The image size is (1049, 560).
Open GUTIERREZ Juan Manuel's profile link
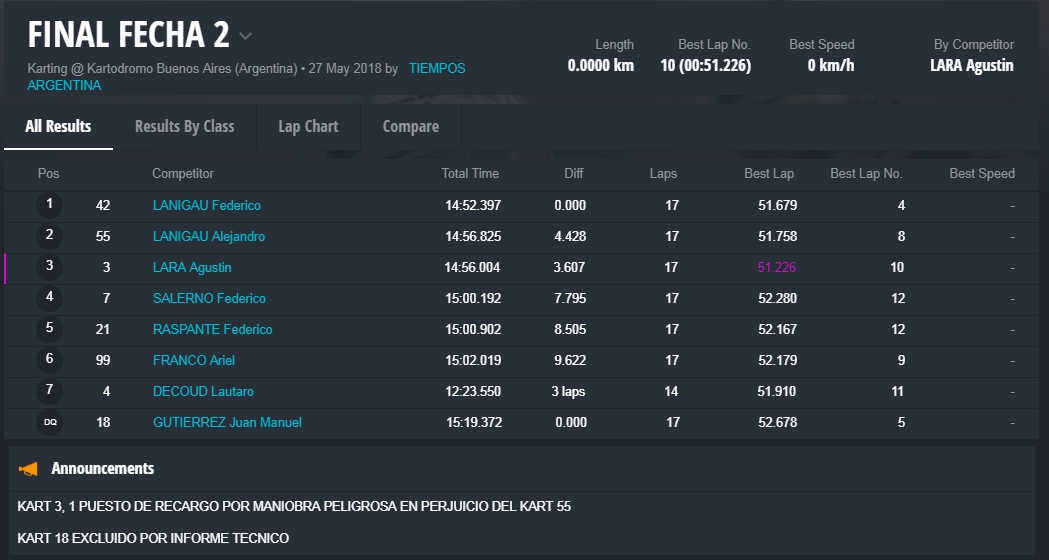click(x=227, y=422)
